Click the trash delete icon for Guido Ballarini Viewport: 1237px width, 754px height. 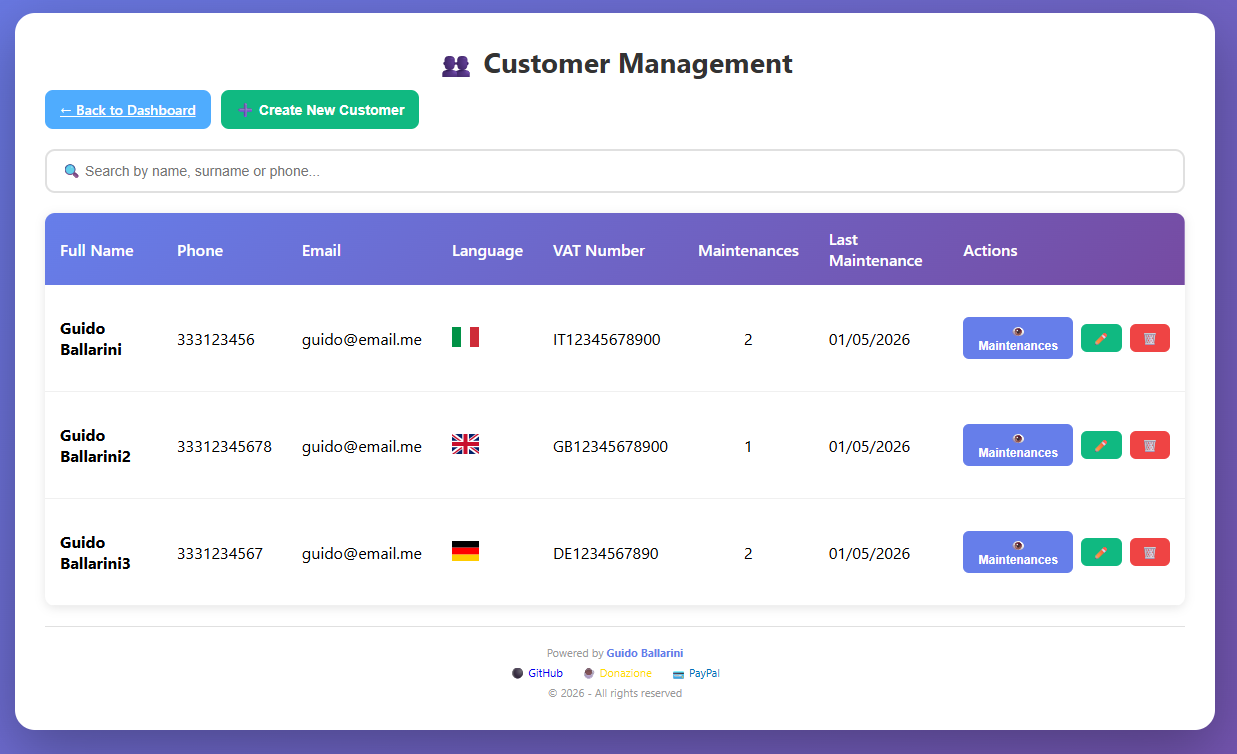coord(1149,338)
